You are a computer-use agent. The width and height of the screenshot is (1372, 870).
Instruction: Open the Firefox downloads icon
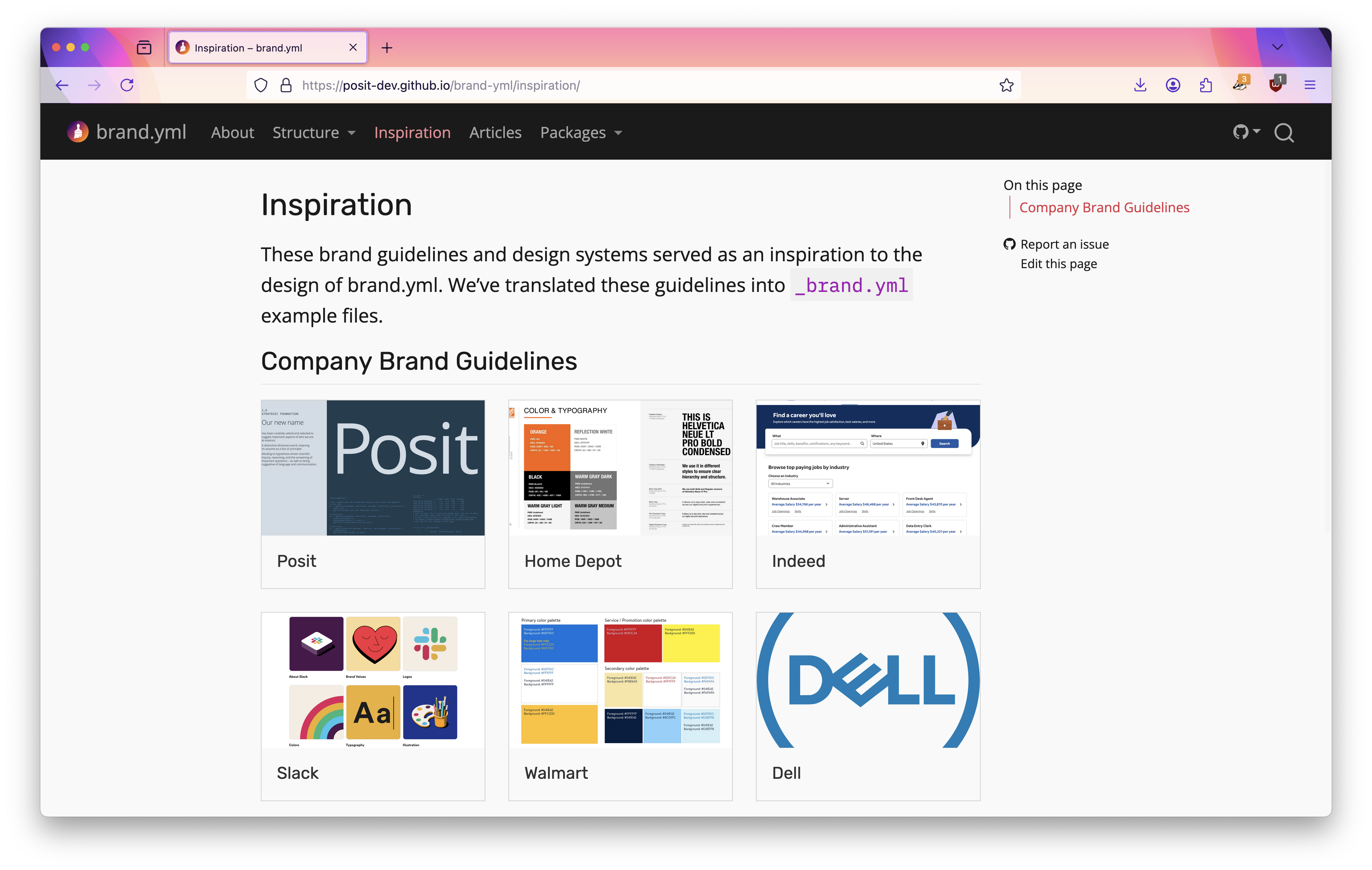1140,85
